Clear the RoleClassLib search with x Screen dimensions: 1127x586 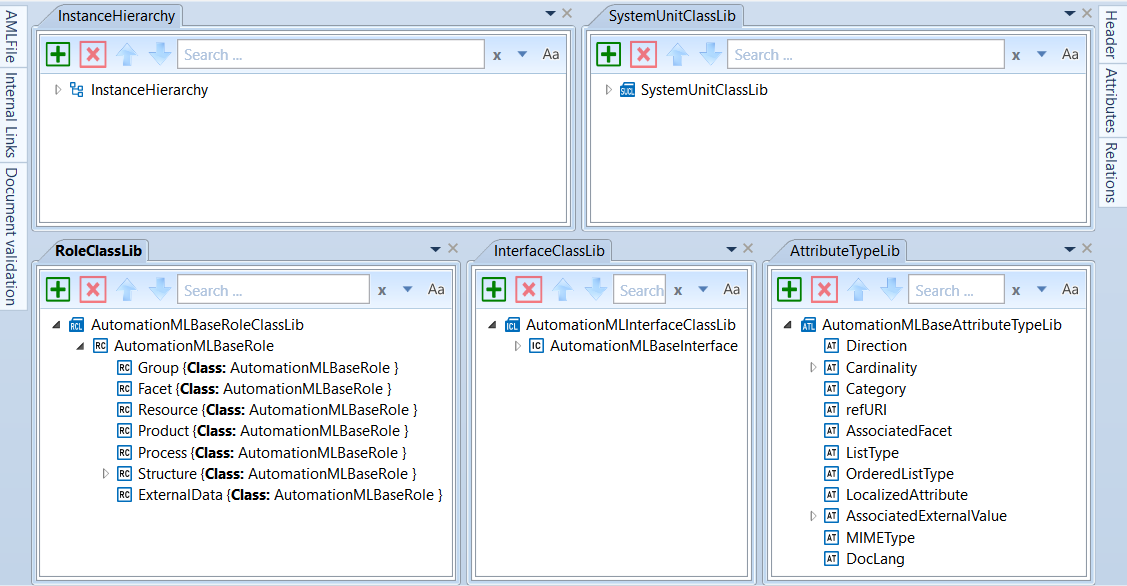coord(382,291)
